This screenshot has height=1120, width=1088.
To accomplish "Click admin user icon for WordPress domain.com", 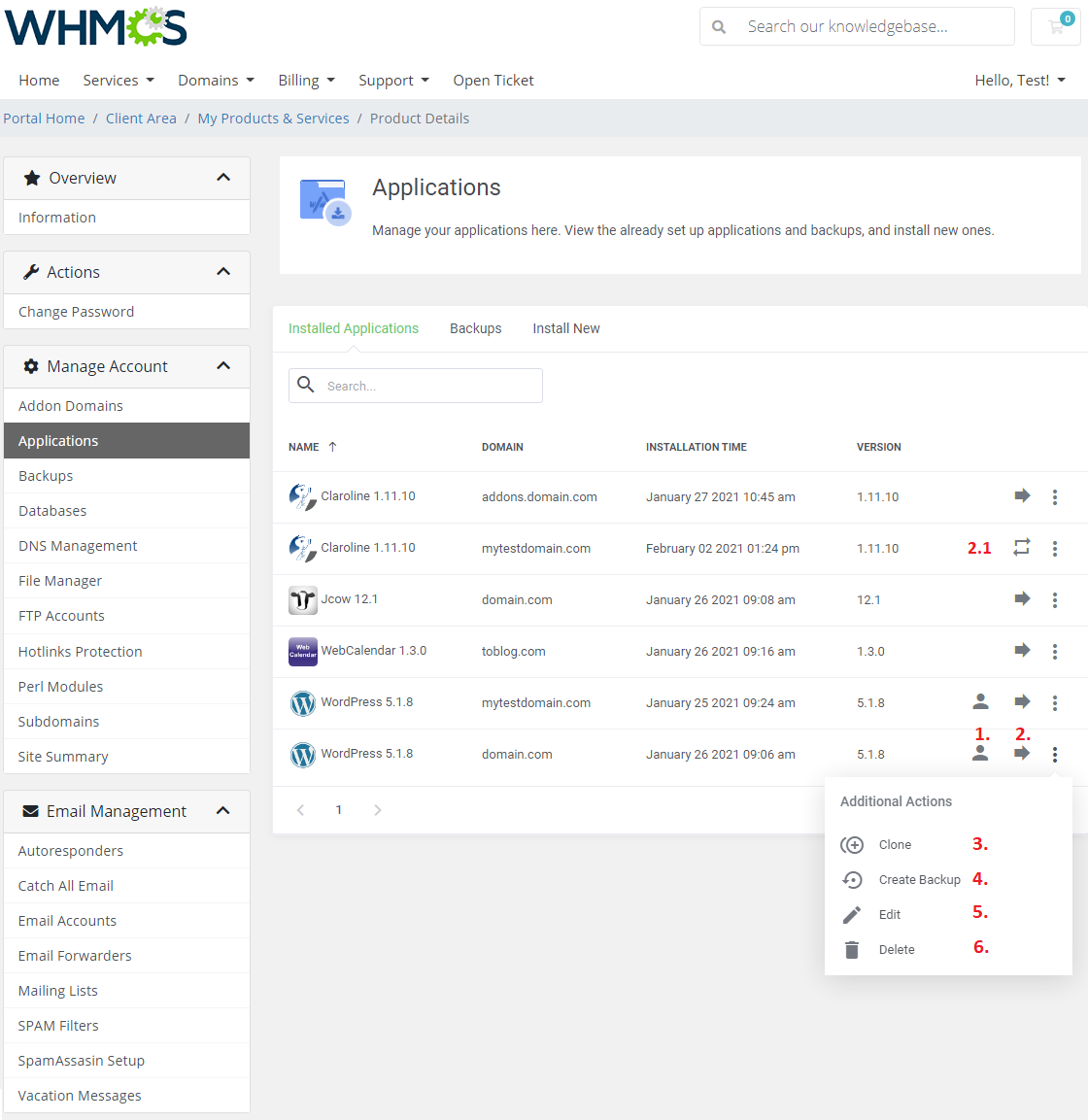I will point(980,753).
